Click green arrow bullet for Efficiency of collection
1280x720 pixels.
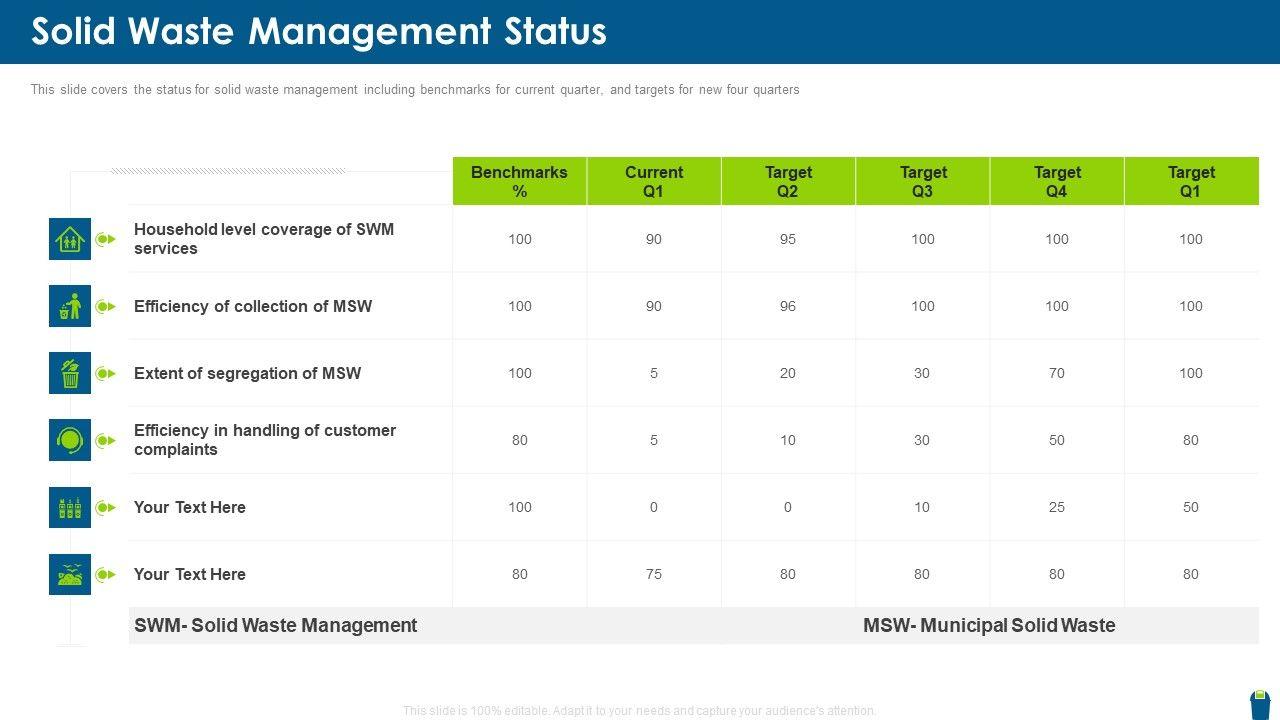click(106, 307)
